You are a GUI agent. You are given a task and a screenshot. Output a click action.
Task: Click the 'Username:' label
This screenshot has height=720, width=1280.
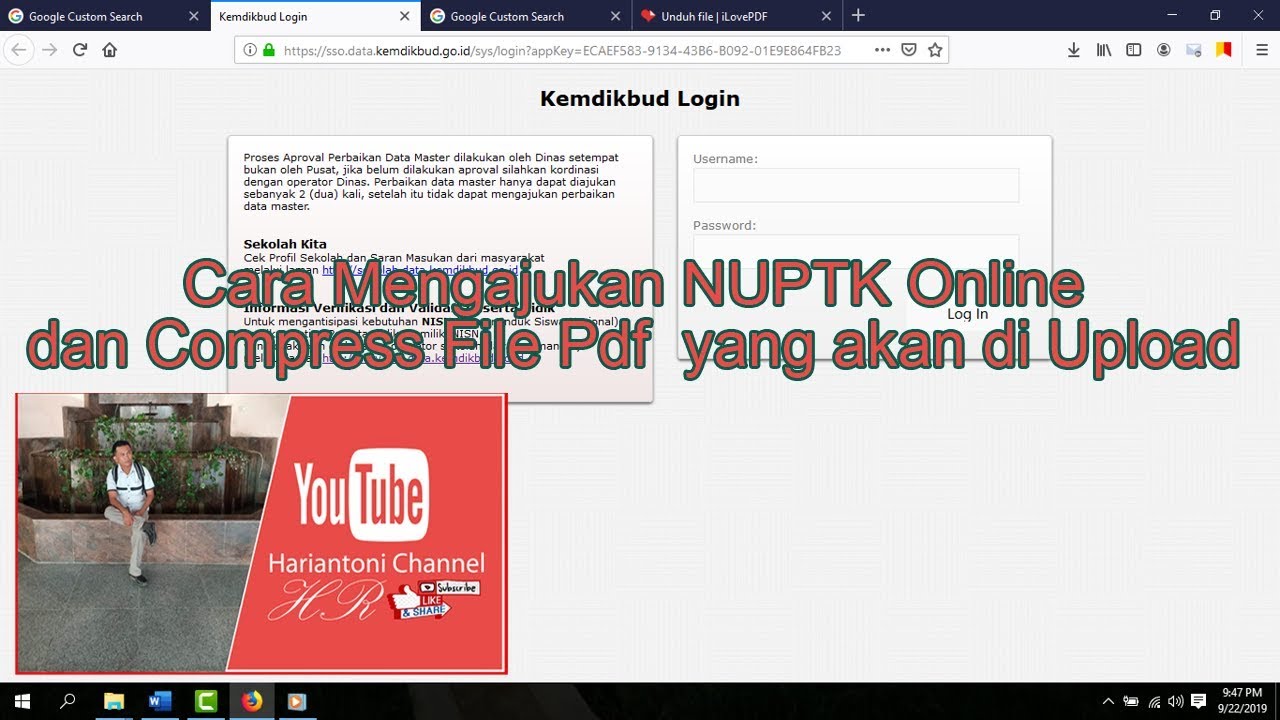(725, 159)
